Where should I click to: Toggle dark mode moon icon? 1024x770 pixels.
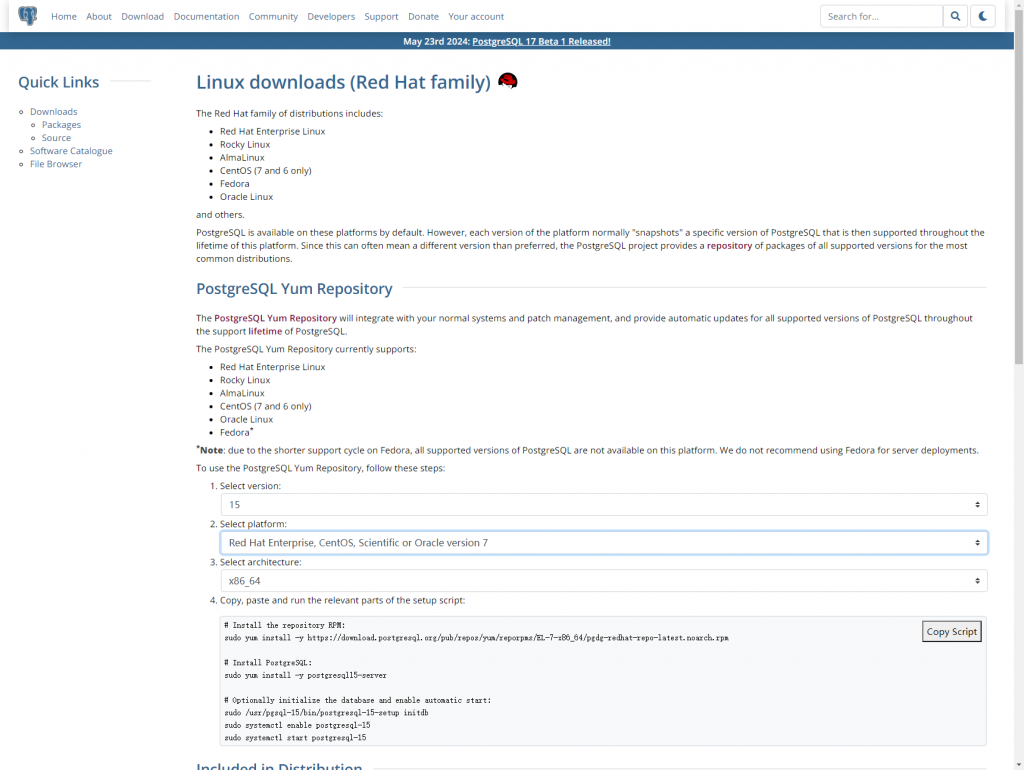click(982, 16)
